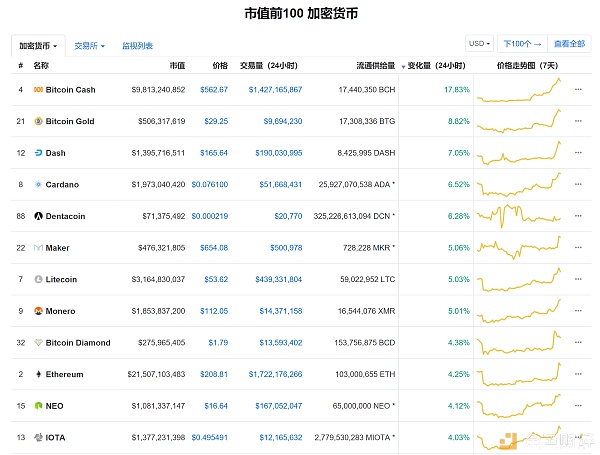600x455 pixels.
Task: Click the Dentacoin logo icon
Action: 38,216
